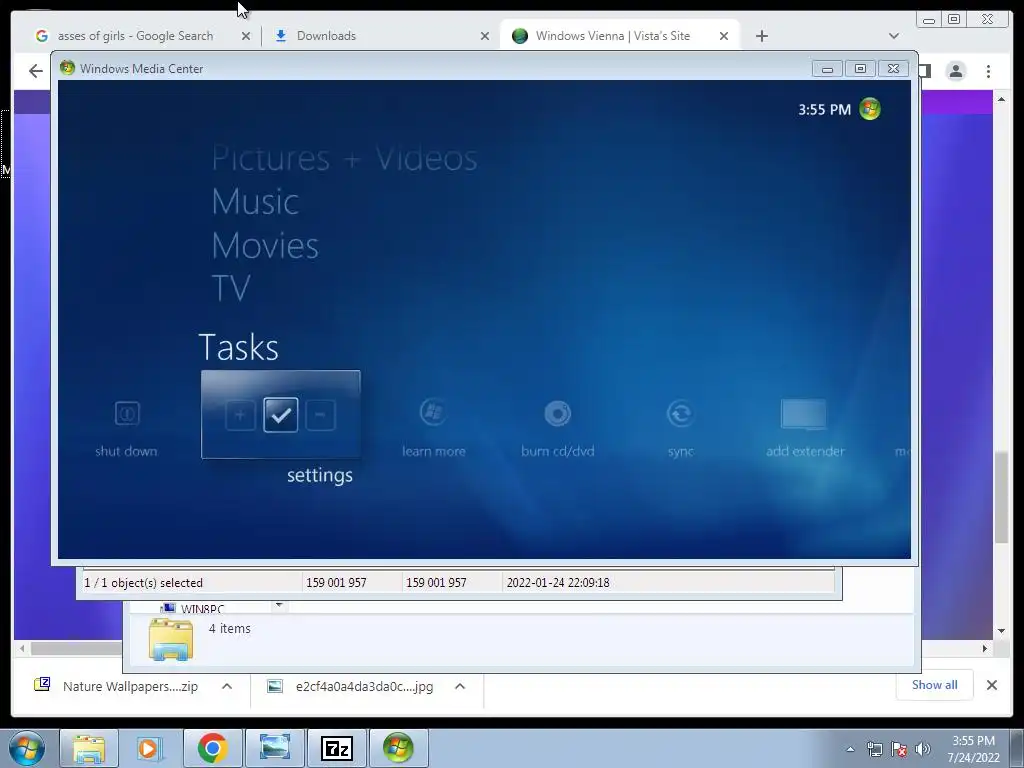1024x768 pixels.
Task: Switch to Media Center on the taskbar
Action: 398,748
